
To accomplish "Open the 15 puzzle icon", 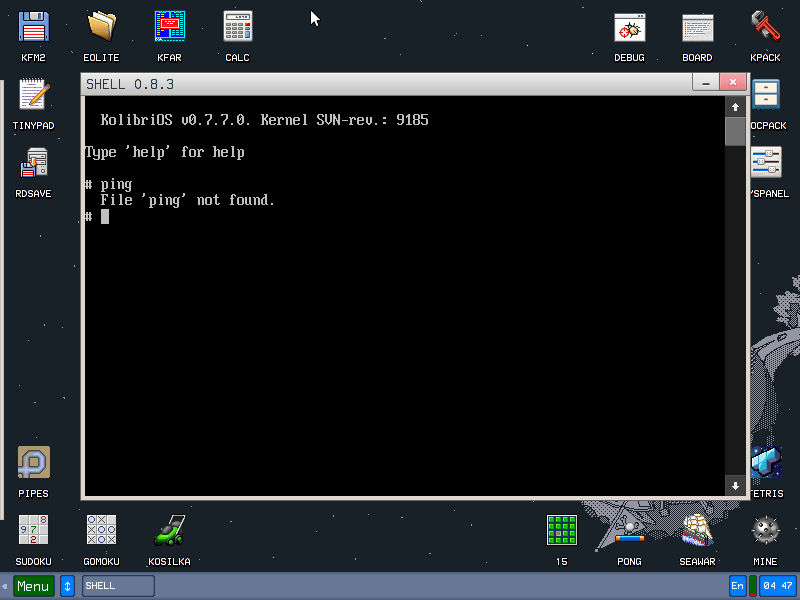I will click(x=562, y=530).
